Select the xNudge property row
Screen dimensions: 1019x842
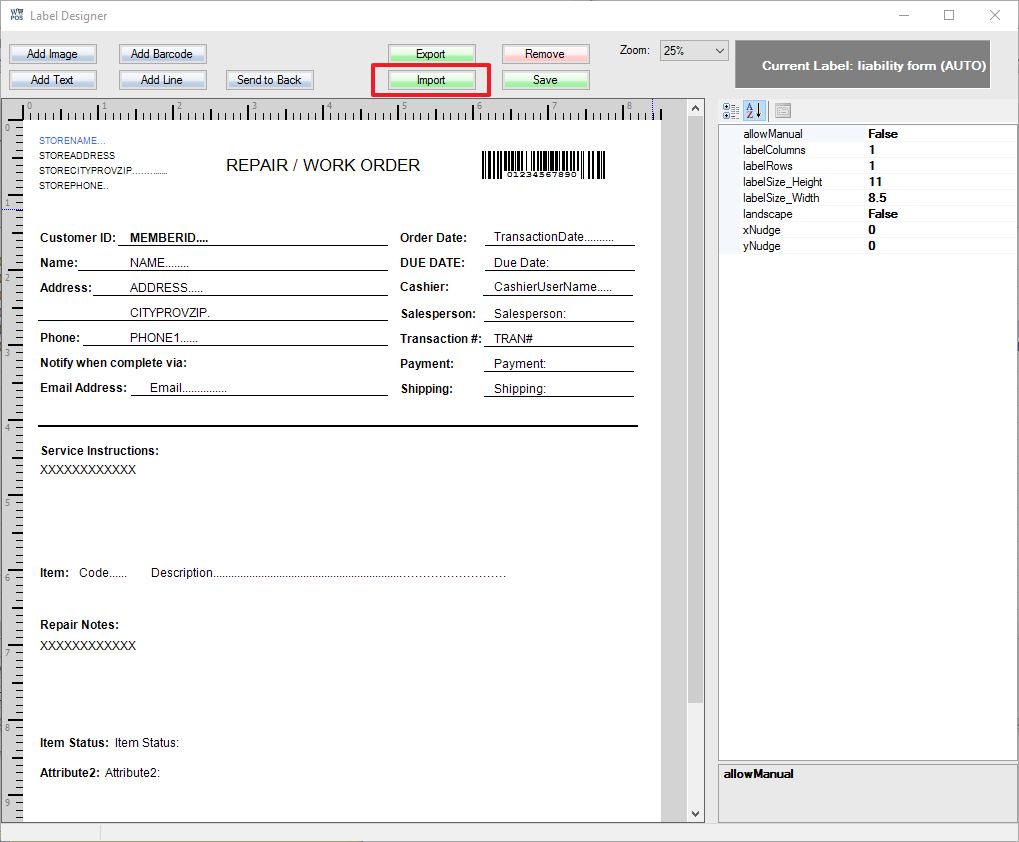pos(868,230)
